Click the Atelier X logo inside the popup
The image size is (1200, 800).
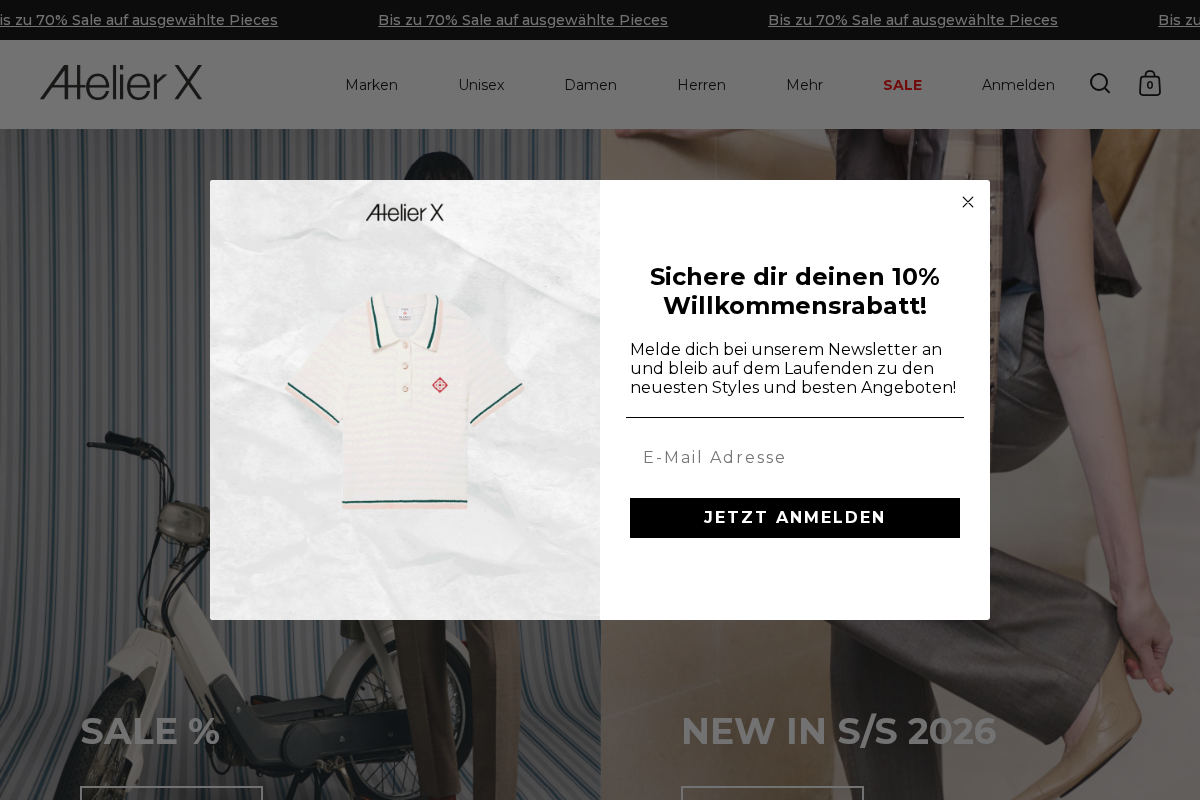click(x=405, y=212)
